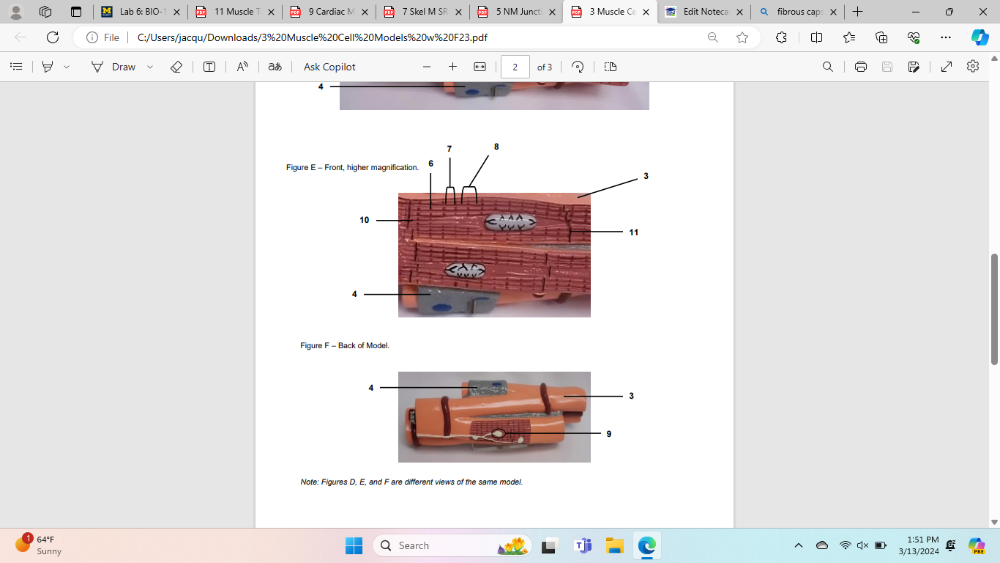
Task: Click the Read aloud icon
Action: [x=242, y=67]
